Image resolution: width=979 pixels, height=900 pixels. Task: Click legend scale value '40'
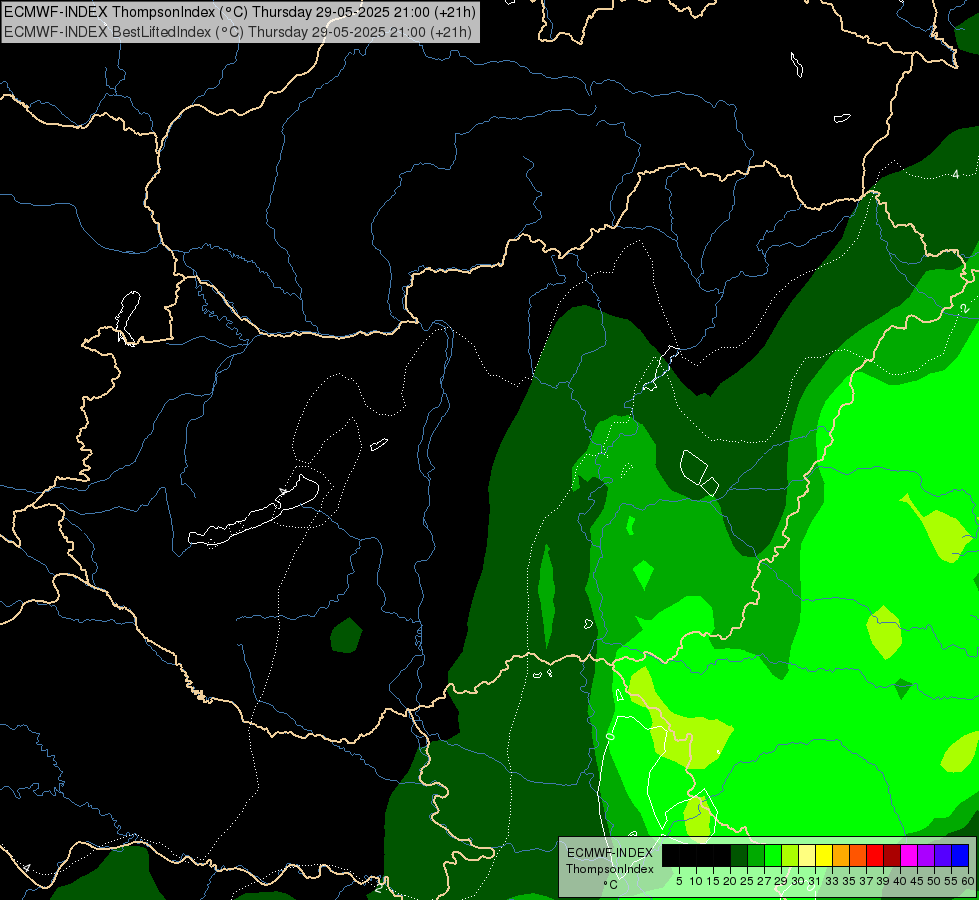point(900,881)
